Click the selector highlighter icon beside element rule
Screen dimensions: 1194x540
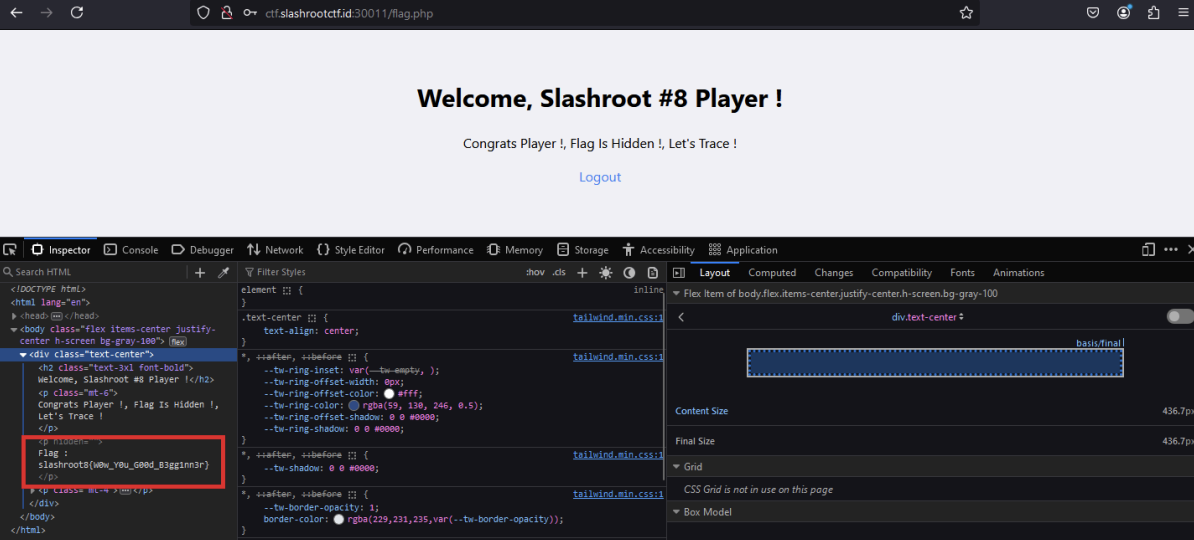(x=287, y=291)
